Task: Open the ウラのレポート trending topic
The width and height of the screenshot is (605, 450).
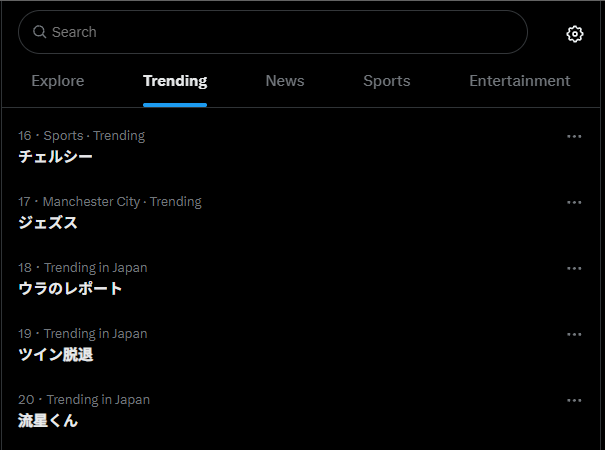Action: [x=70, y=289]
